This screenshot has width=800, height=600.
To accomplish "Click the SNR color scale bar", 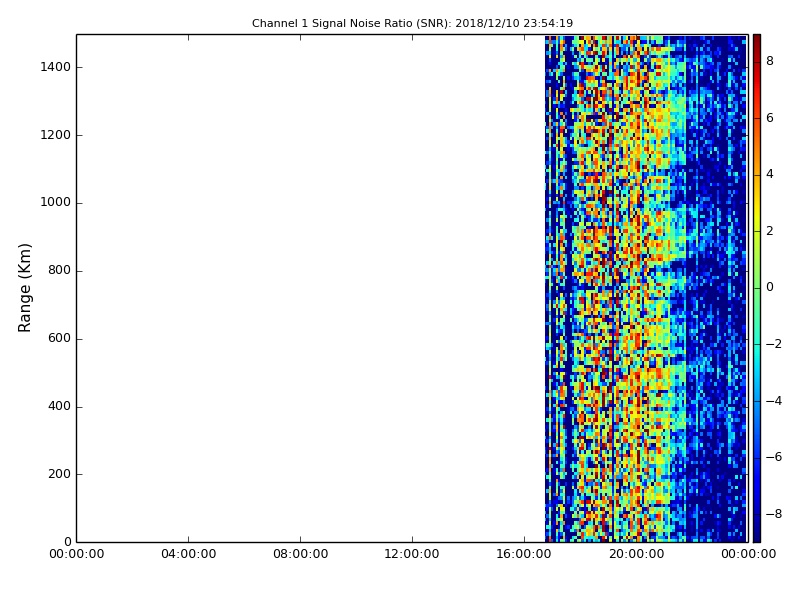I will (757, 288).
